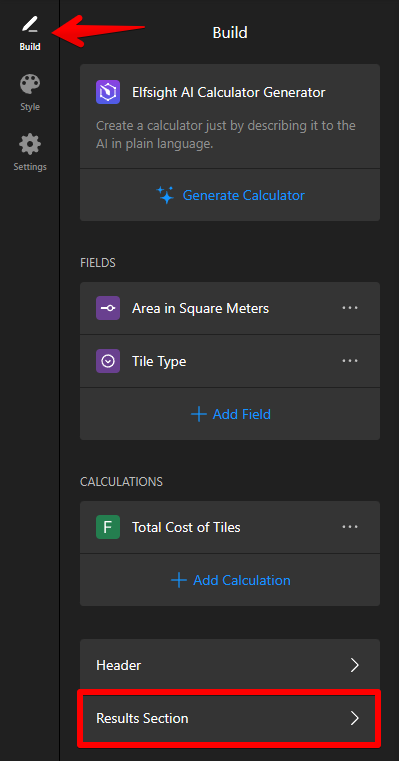
Task: Click the dropdown icon for Tile Type
Action: click(x=108, y=361)
